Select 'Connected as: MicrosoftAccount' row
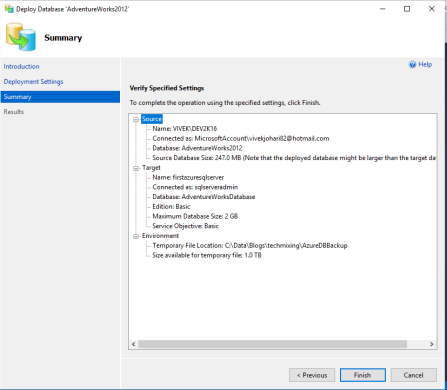447x390 pixels. pyautogui.click(x=241, y=138)
